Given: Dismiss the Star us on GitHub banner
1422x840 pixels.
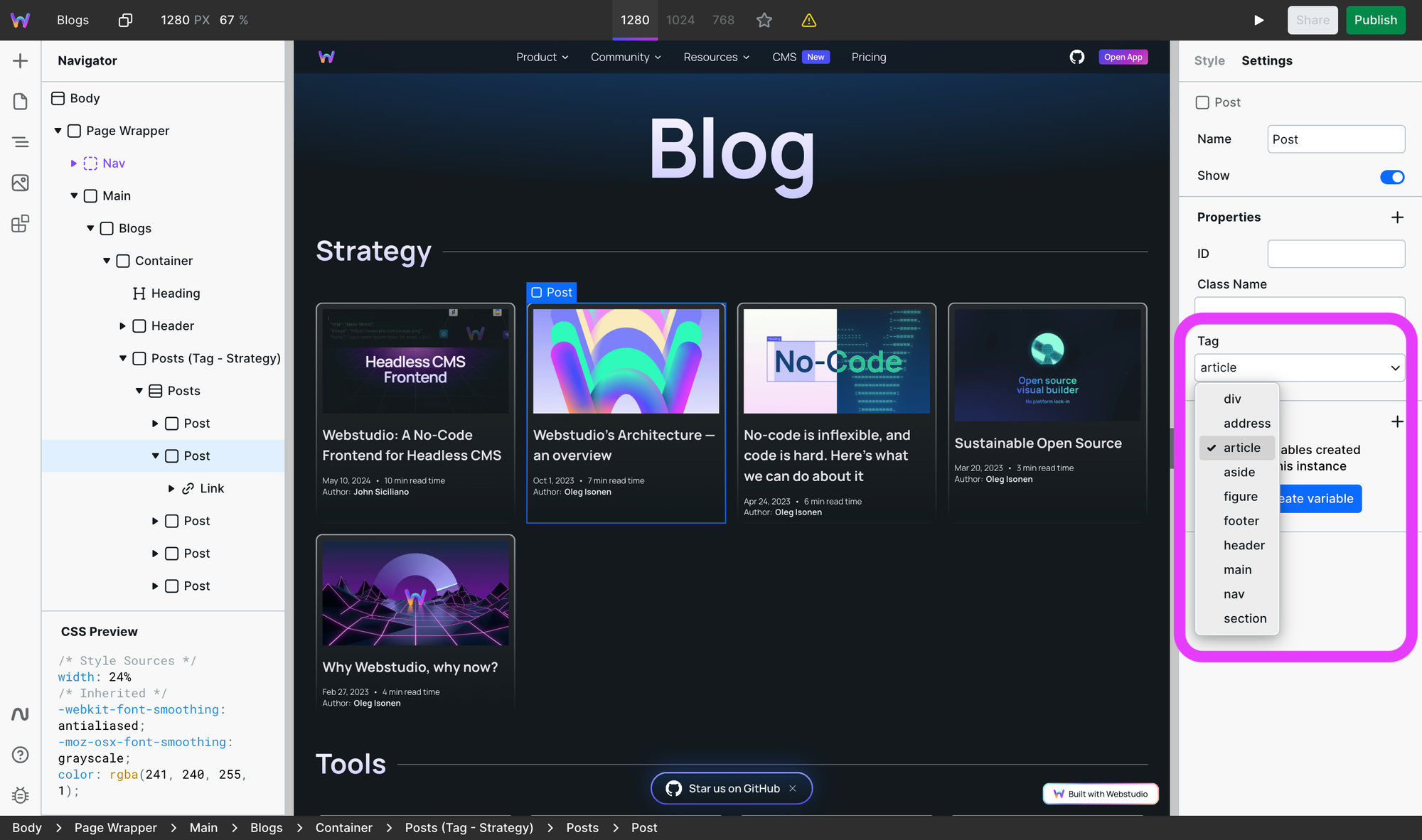Looking at the screenshot, I should 793,788.
